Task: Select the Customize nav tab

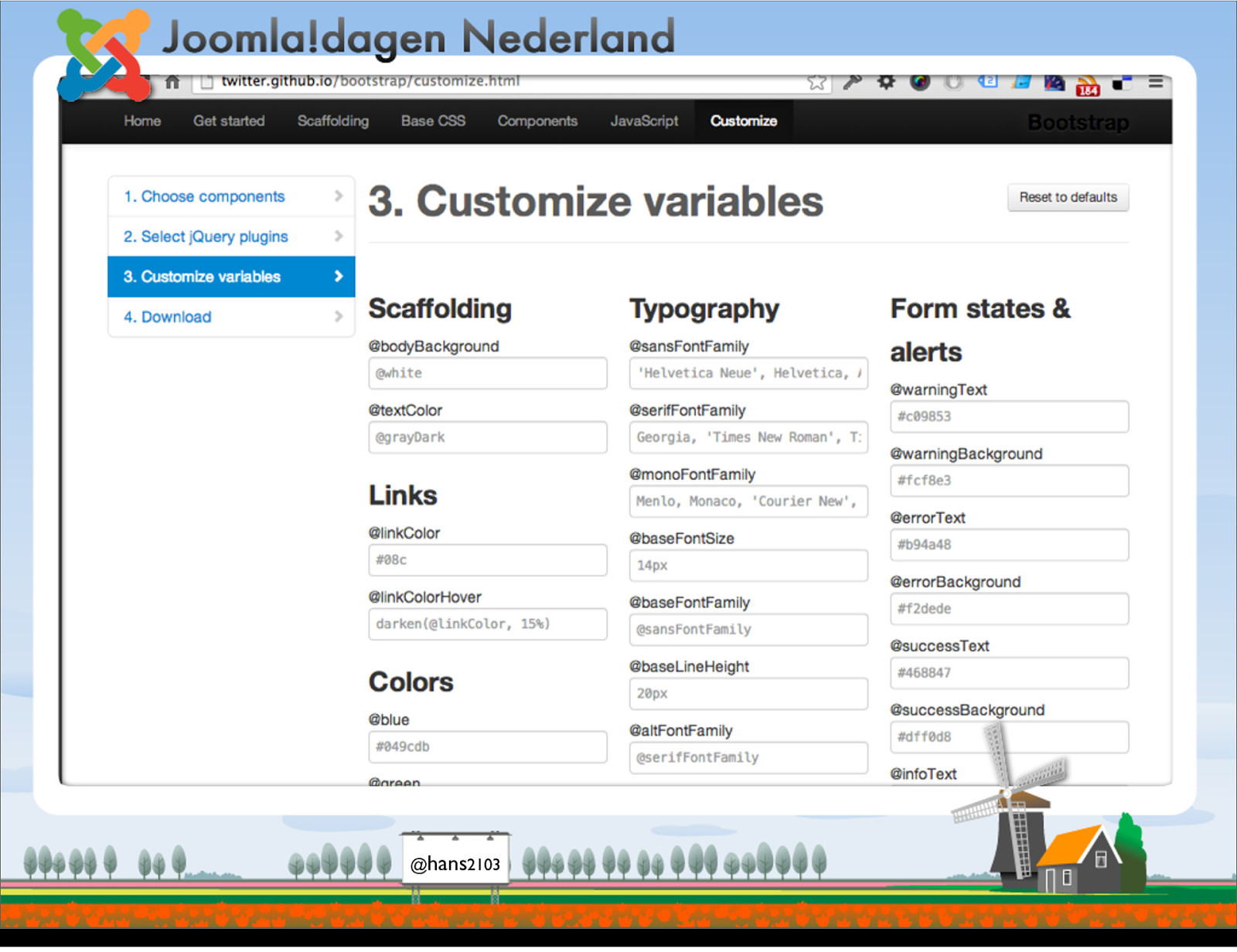Action: (744, 121)
